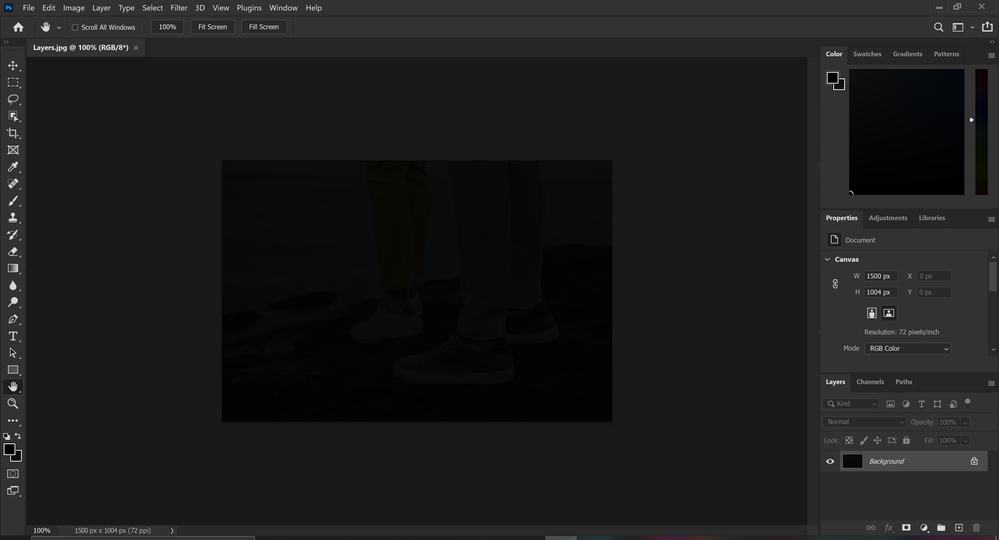The height and width of the screenshot is (540, 999).
Task: Click the Home icon in options bar
Action: coord(18,27)
